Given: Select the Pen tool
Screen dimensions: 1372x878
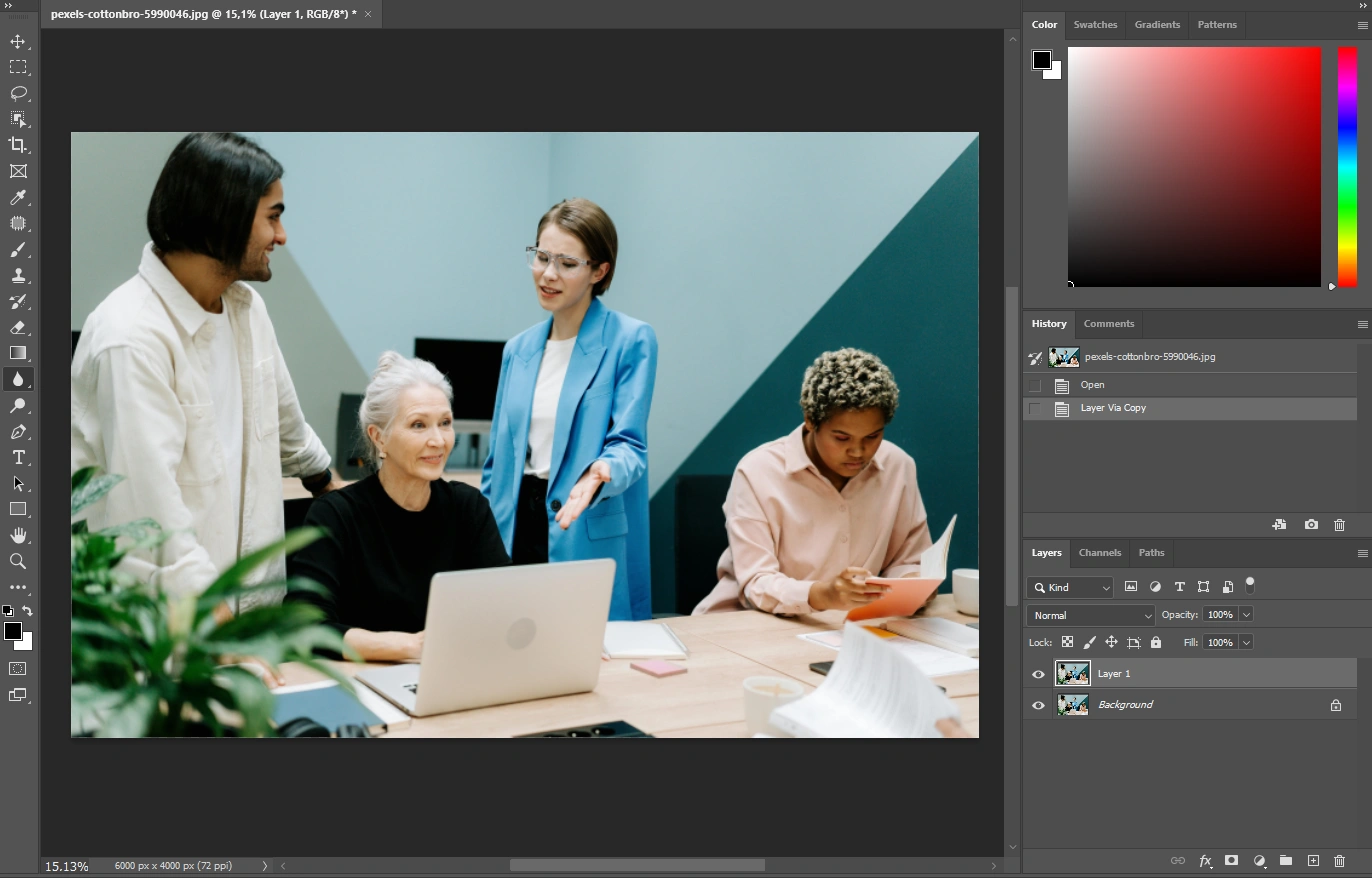Looking at the screenshot, I should [18, 432].
